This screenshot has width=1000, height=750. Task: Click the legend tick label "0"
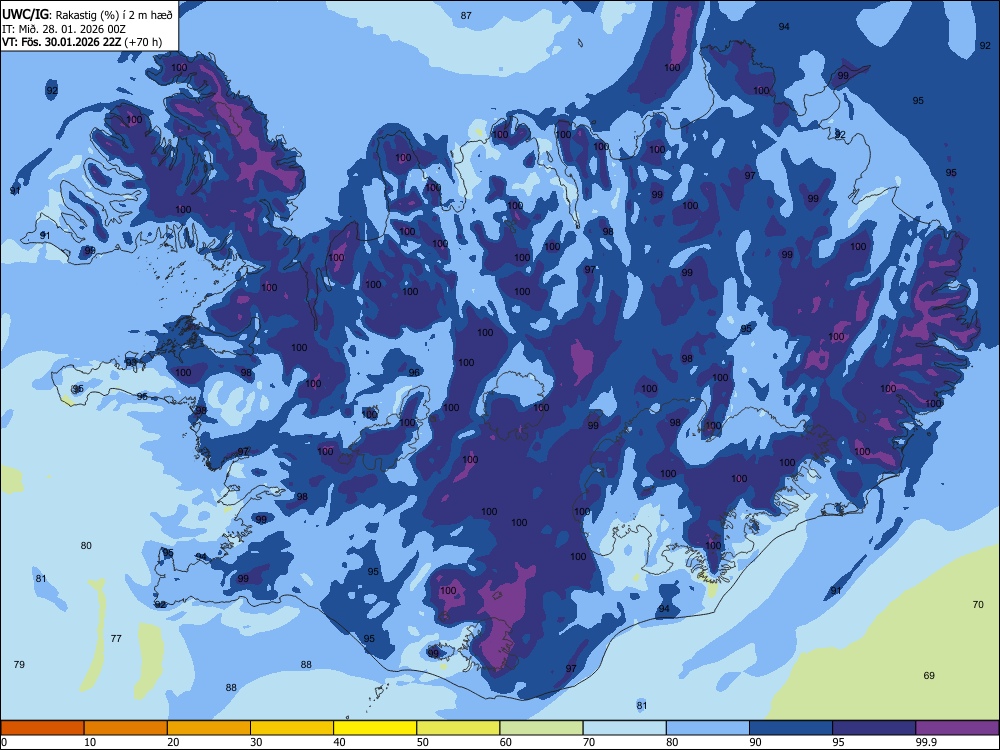coord(4,742)
